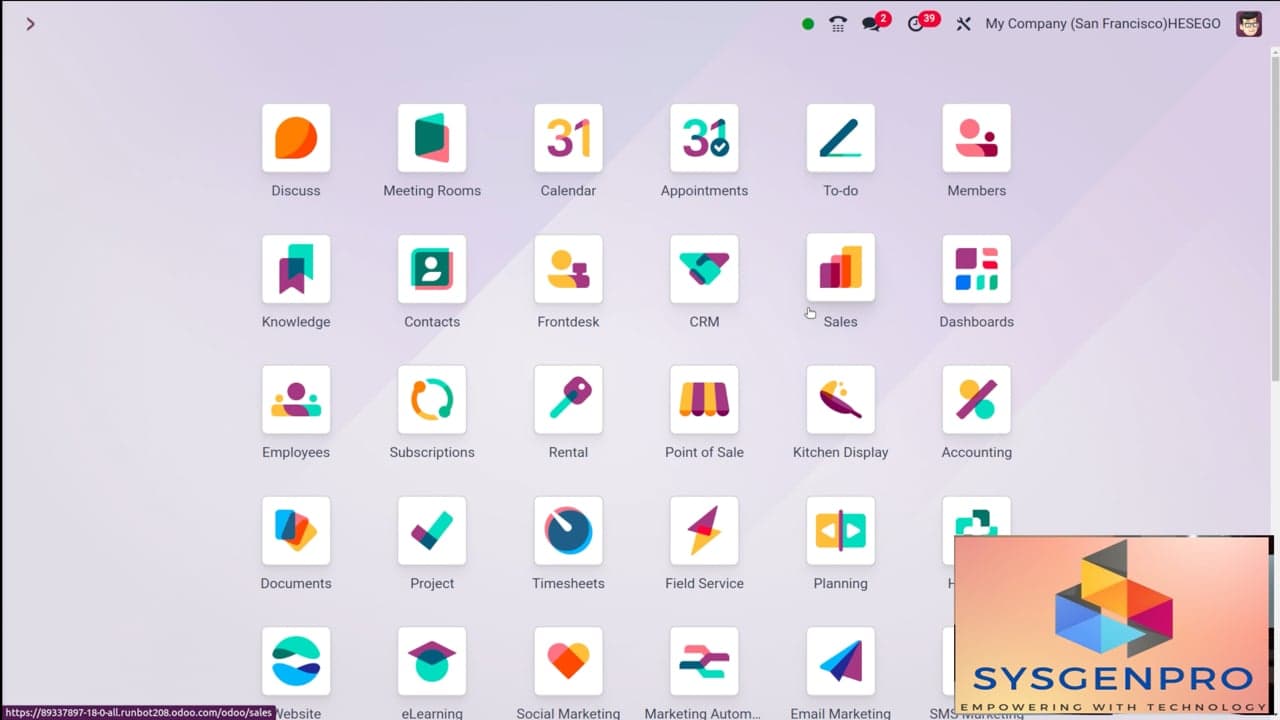Open the Members app
Viewport: 1280px width, 720px height.
point(976,138)
